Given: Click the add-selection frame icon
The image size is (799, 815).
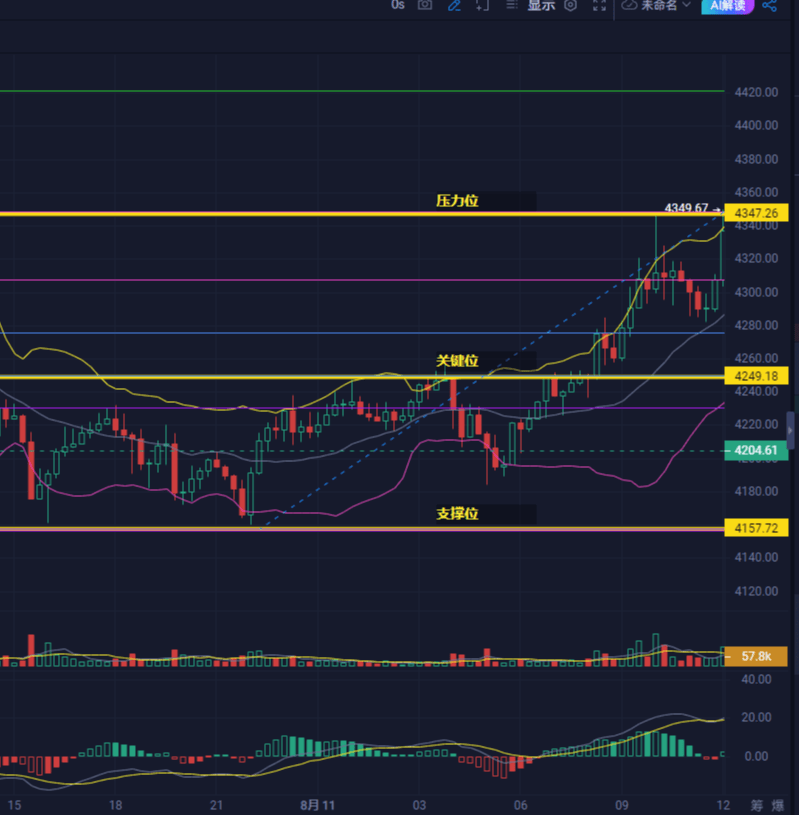Looking at the screenshot, I should coord(482,5).
